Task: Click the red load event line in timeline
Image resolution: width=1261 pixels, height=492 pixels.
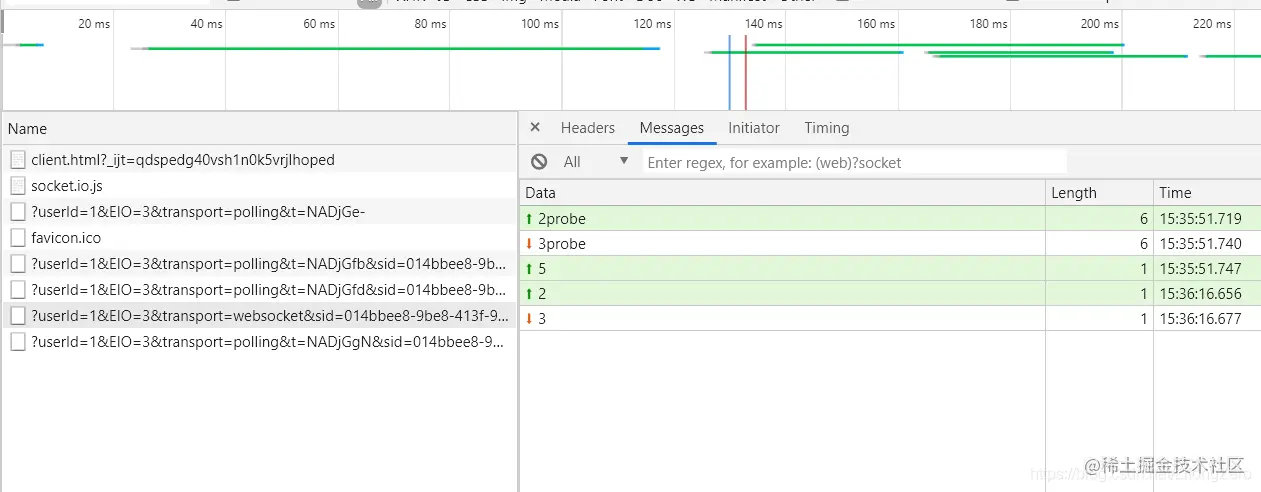Action: pos(746,72)
